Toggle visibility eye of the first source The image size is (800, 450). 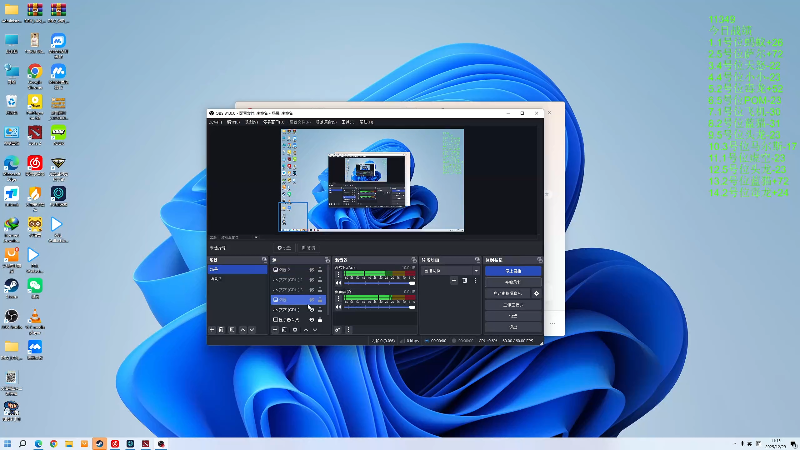[312, 270]
